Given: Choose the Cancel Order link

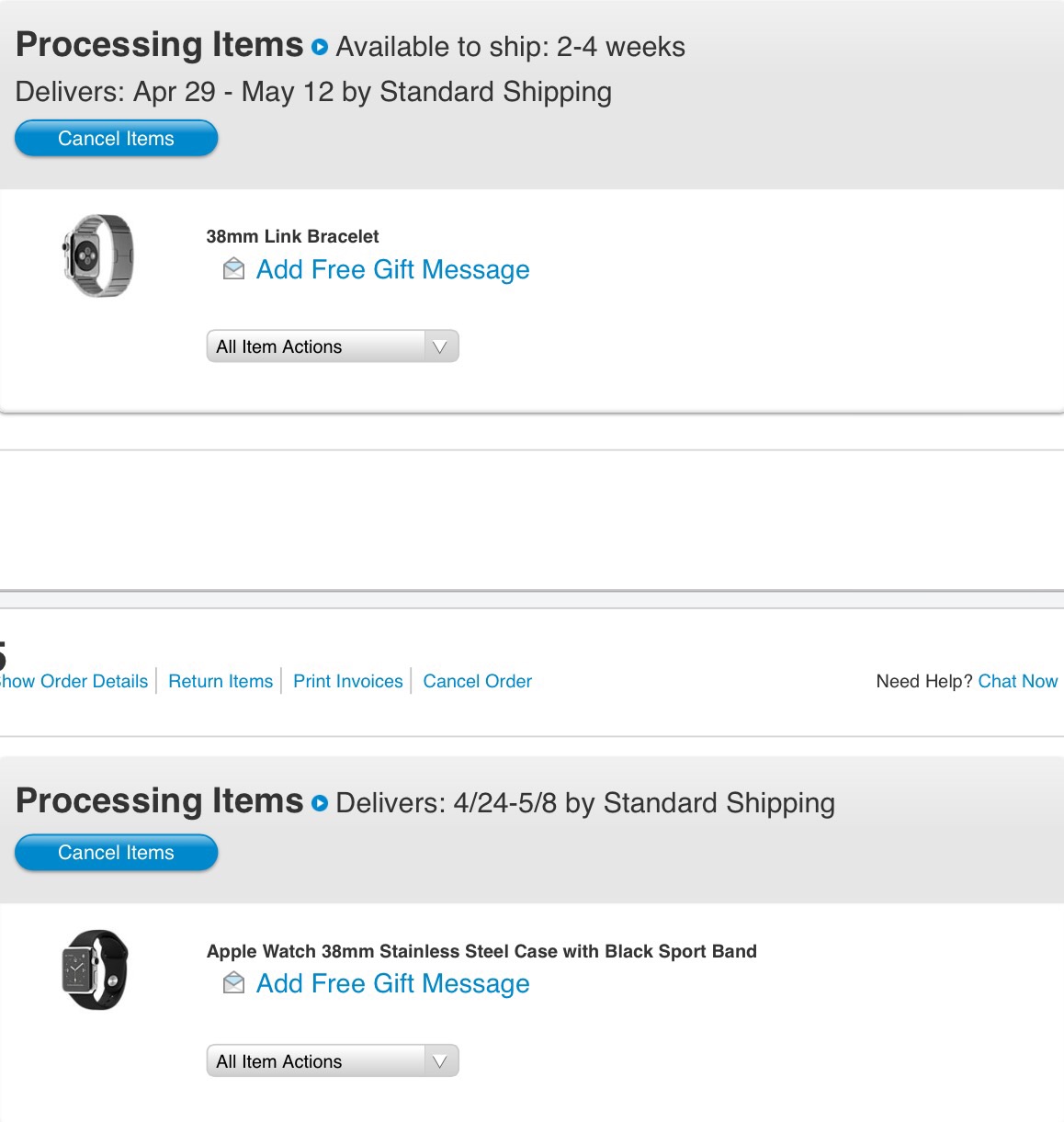Looking at the screenshot, I should coord(477,681).
